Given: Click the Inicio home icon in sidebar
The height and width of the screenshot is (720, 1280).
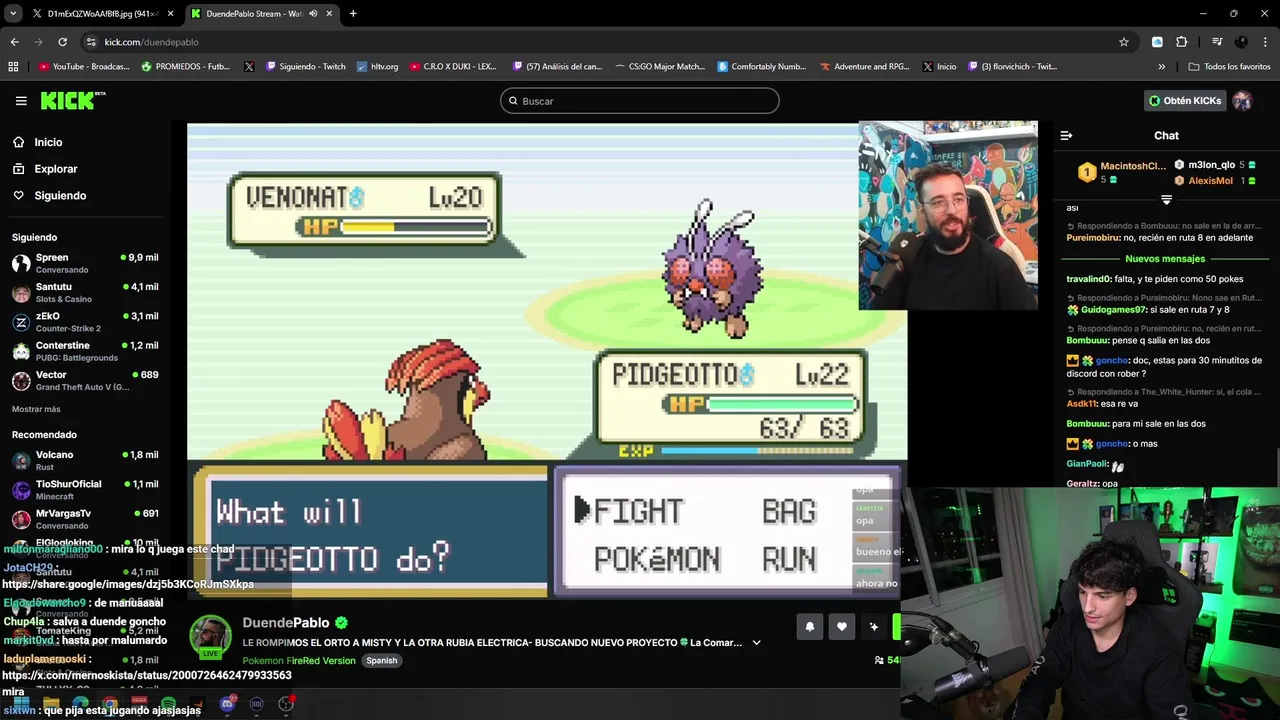Looking at the screenshot, I should [18, 142].
